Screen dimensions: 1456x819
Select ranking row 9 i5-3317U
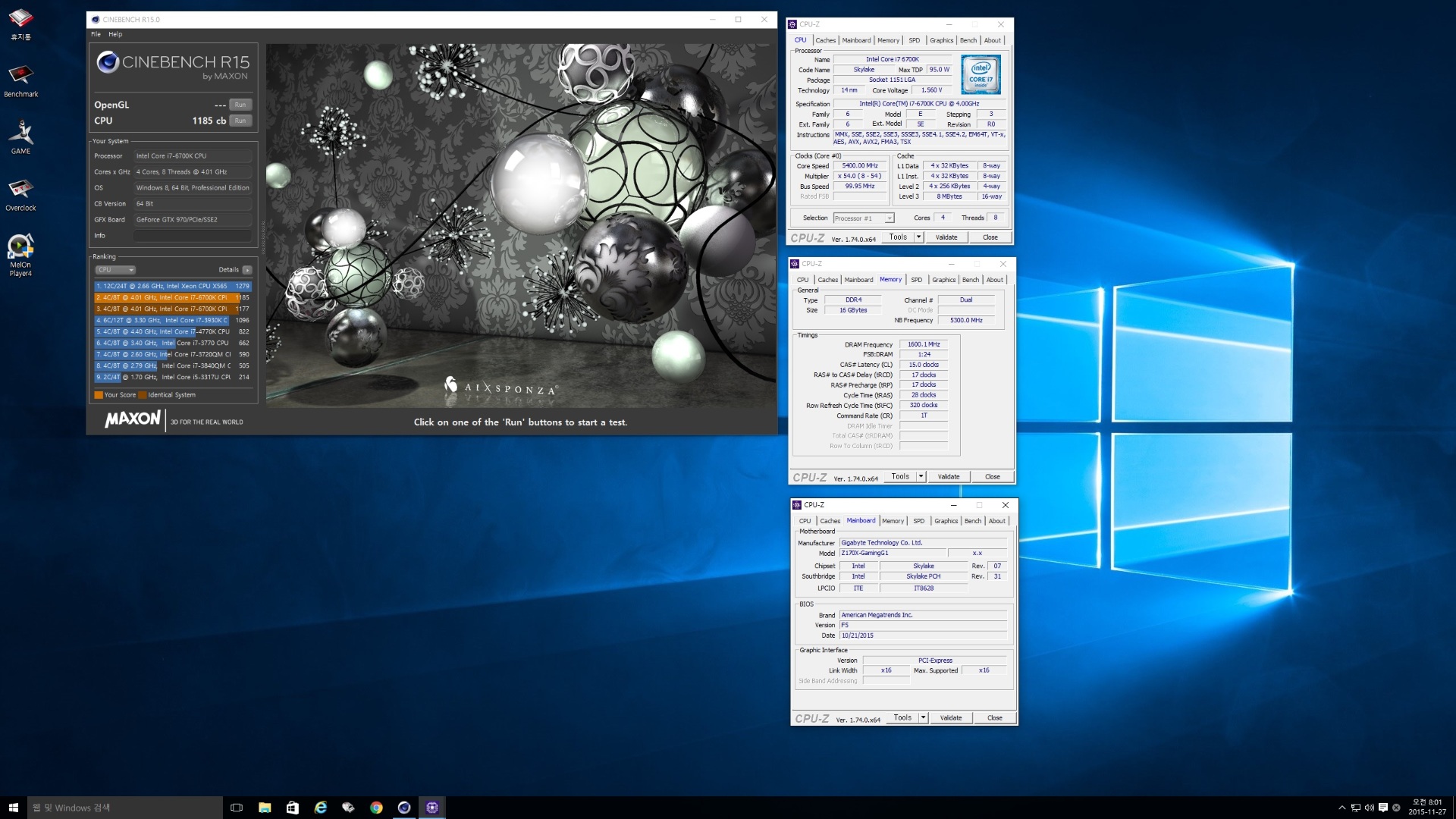point(173,377)
